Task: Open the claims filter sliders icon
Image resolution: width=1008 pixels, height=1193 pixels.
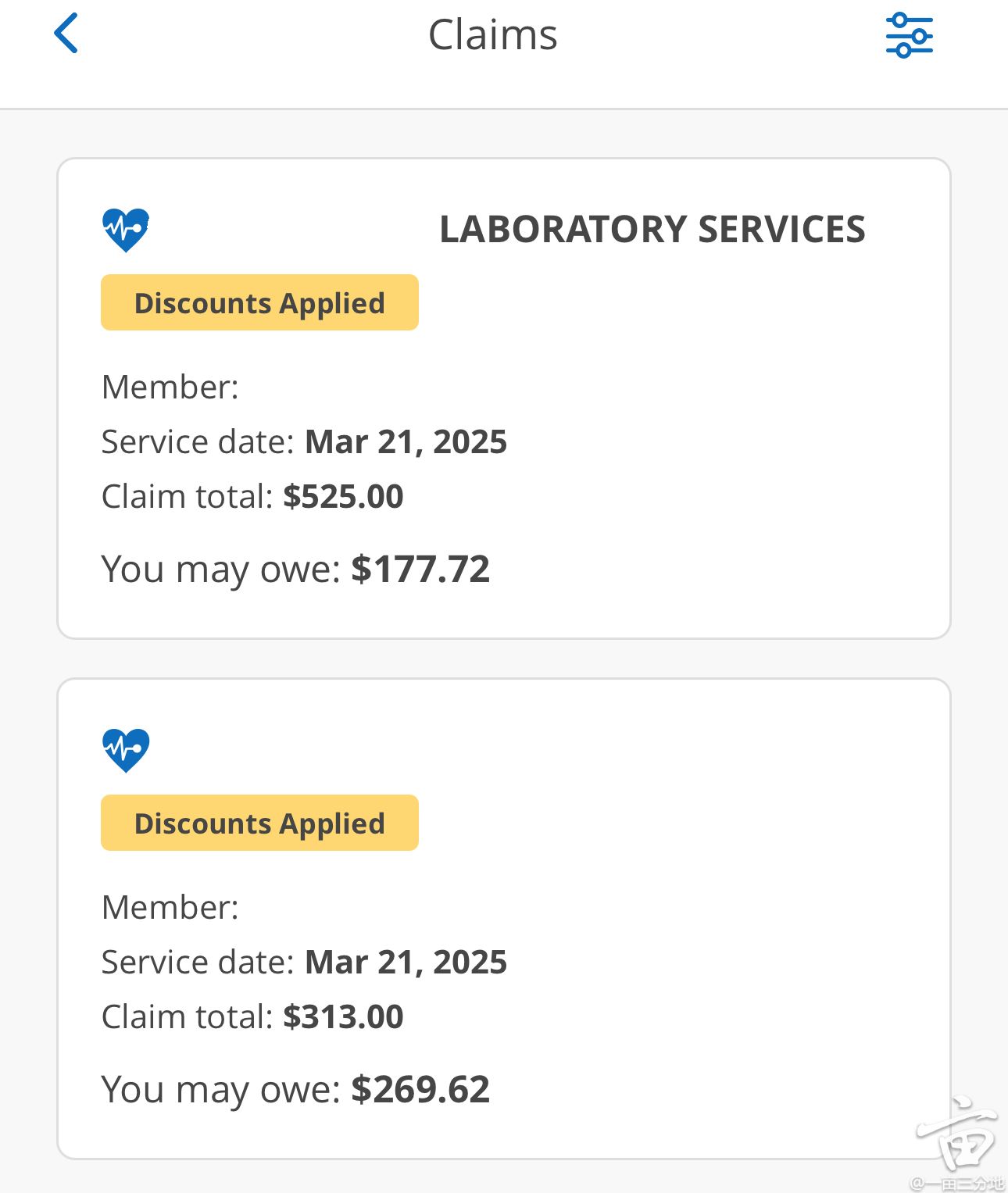Action: click(909, 35)
